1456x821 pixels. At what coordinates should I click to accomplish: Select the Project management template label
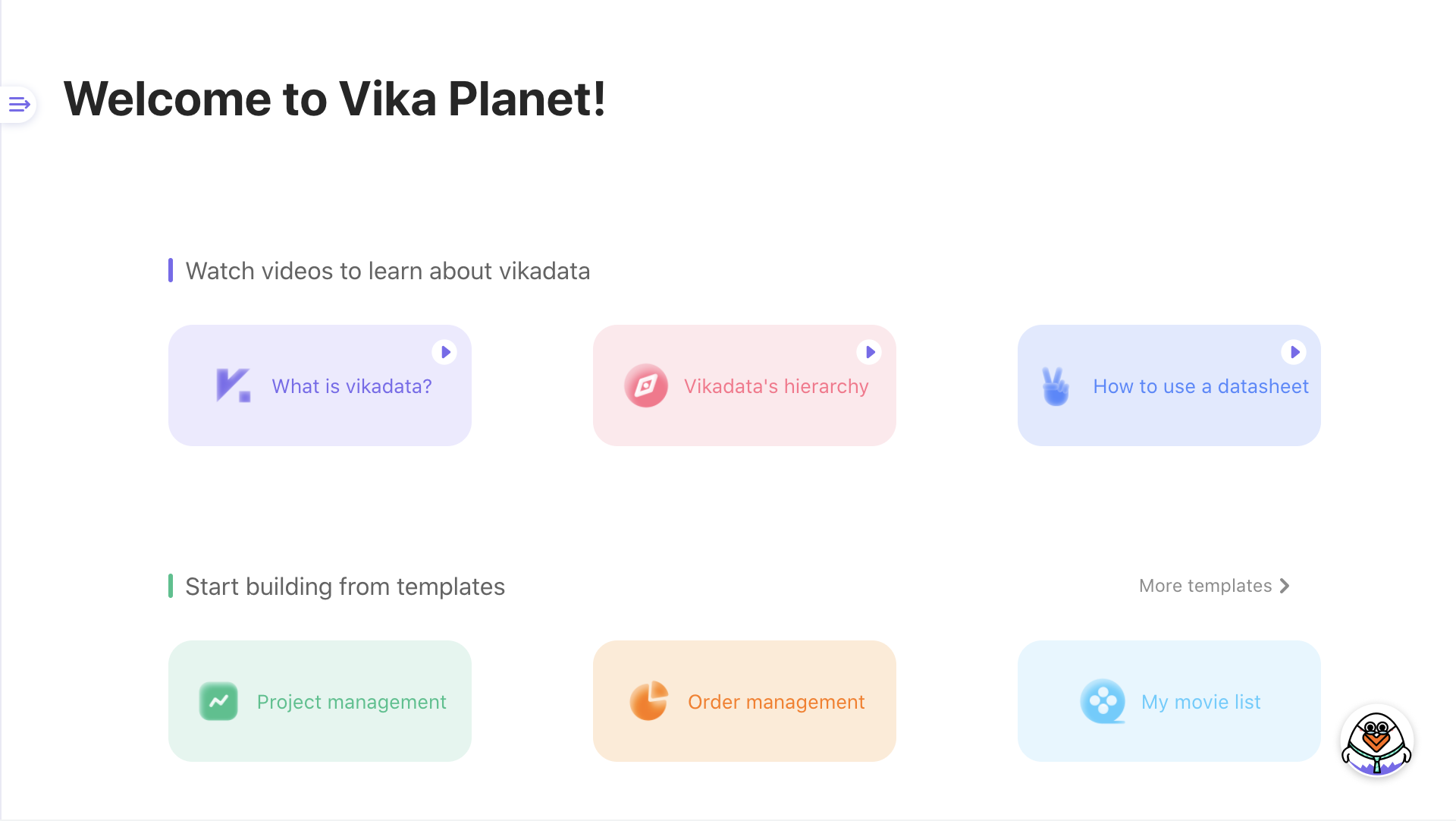pyautogui.click(x=351, y=702)
